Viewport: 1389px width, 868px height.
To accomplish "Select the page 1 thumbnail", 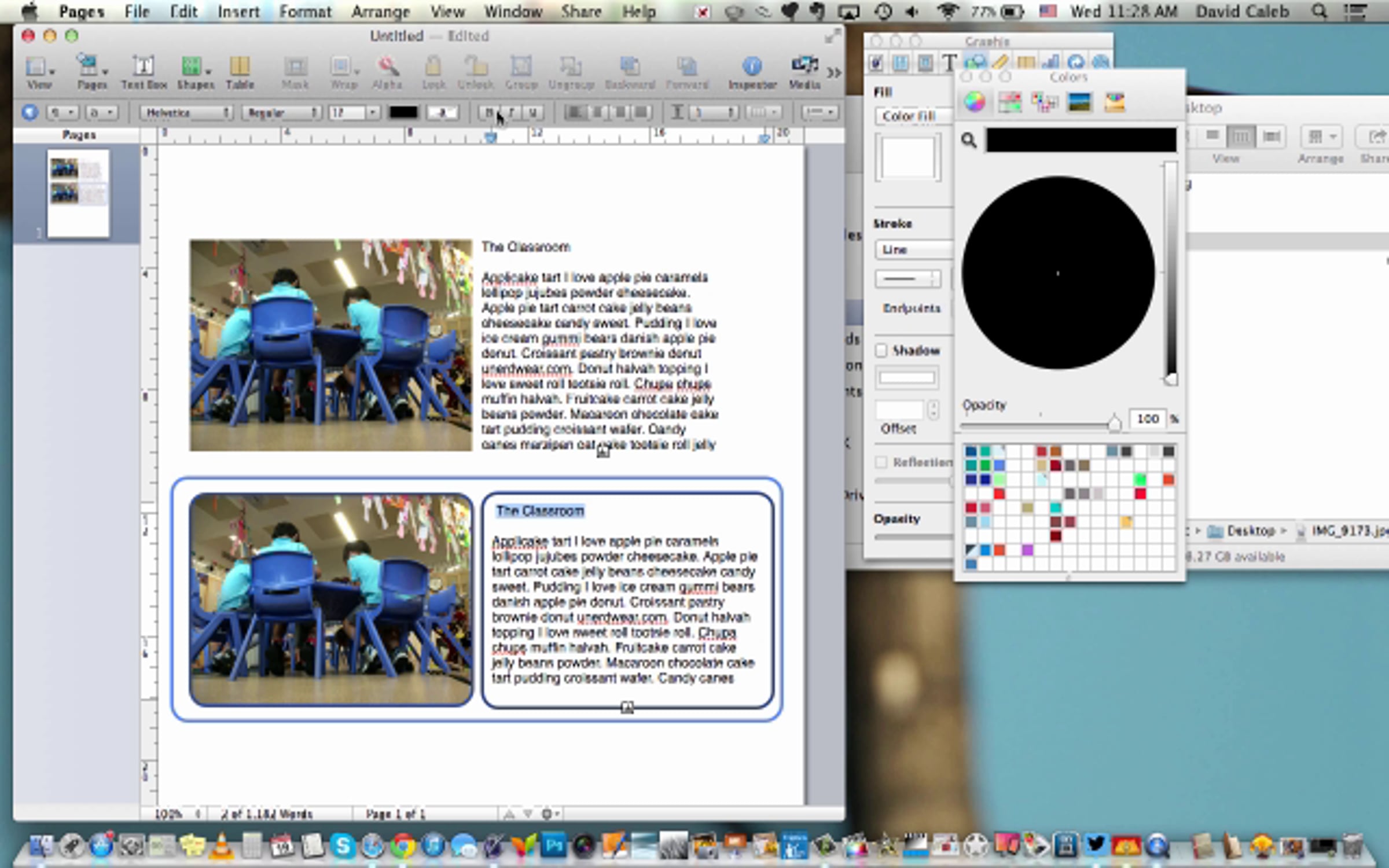I will coord(78,194).
